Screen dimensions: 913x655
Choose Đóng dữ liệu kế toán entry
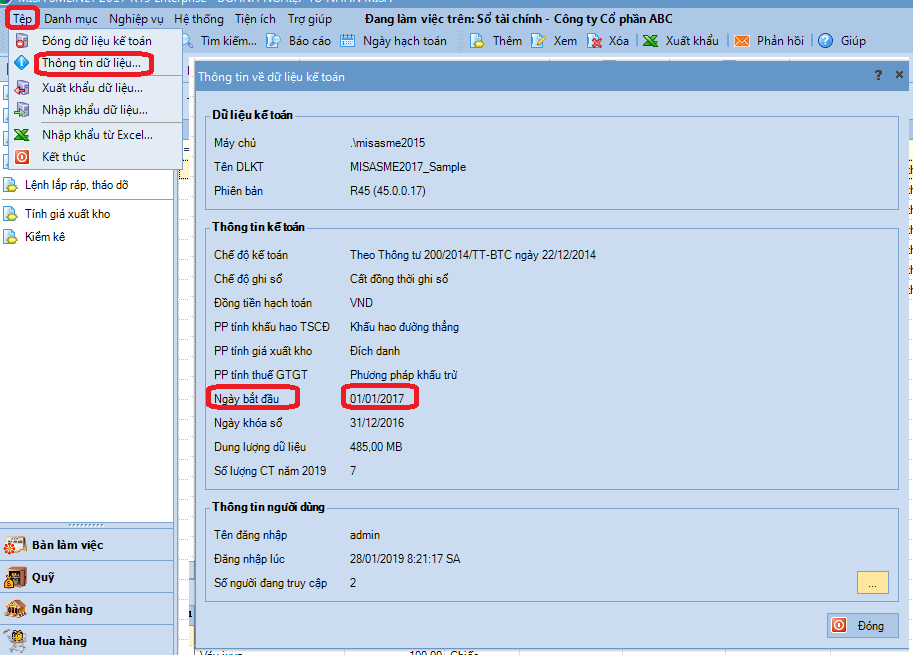(x=97, y=41)
